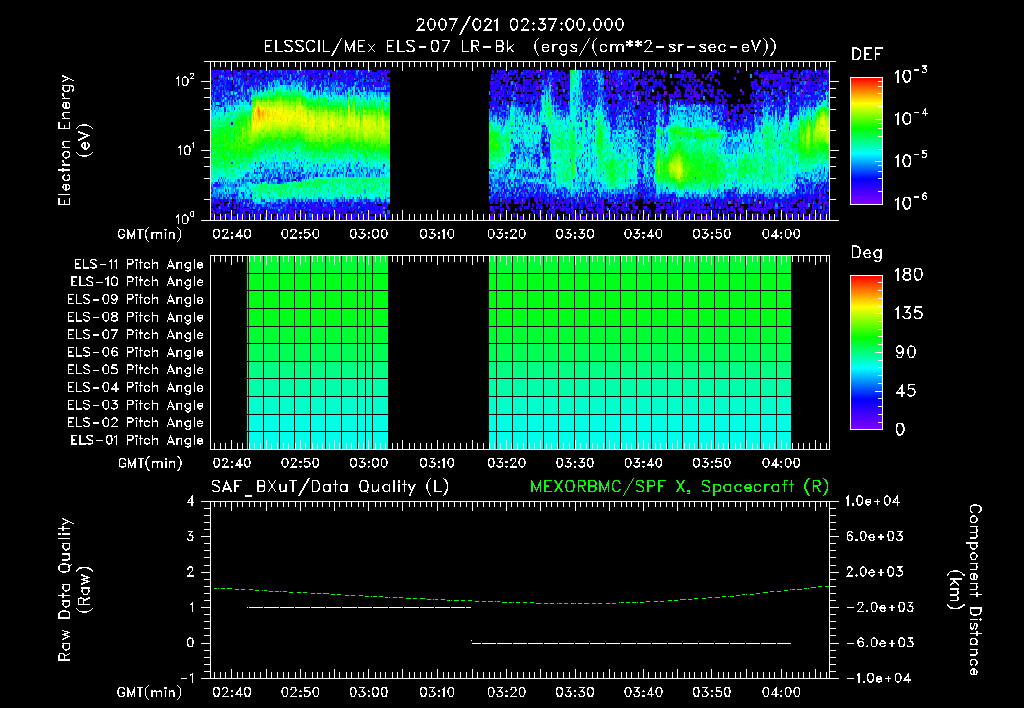
Task: Click 04:00 tick label under data quality panel
Action: point(781,692)
